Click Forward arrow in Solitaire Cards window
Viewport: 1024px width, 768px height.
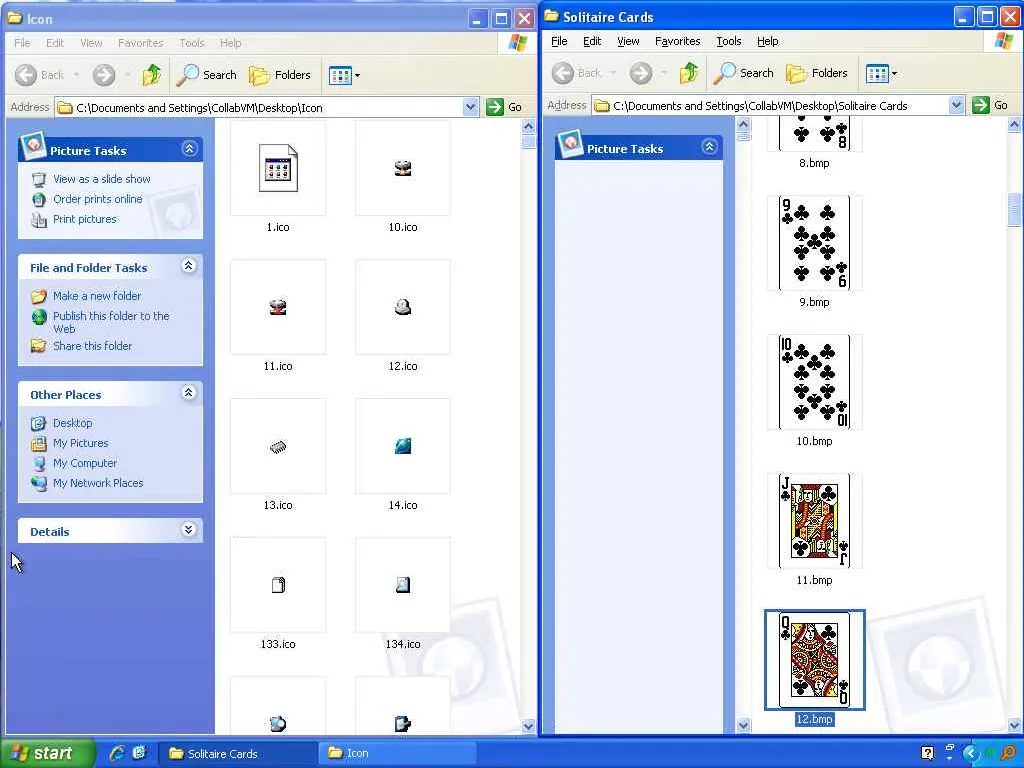click(641, 73)
